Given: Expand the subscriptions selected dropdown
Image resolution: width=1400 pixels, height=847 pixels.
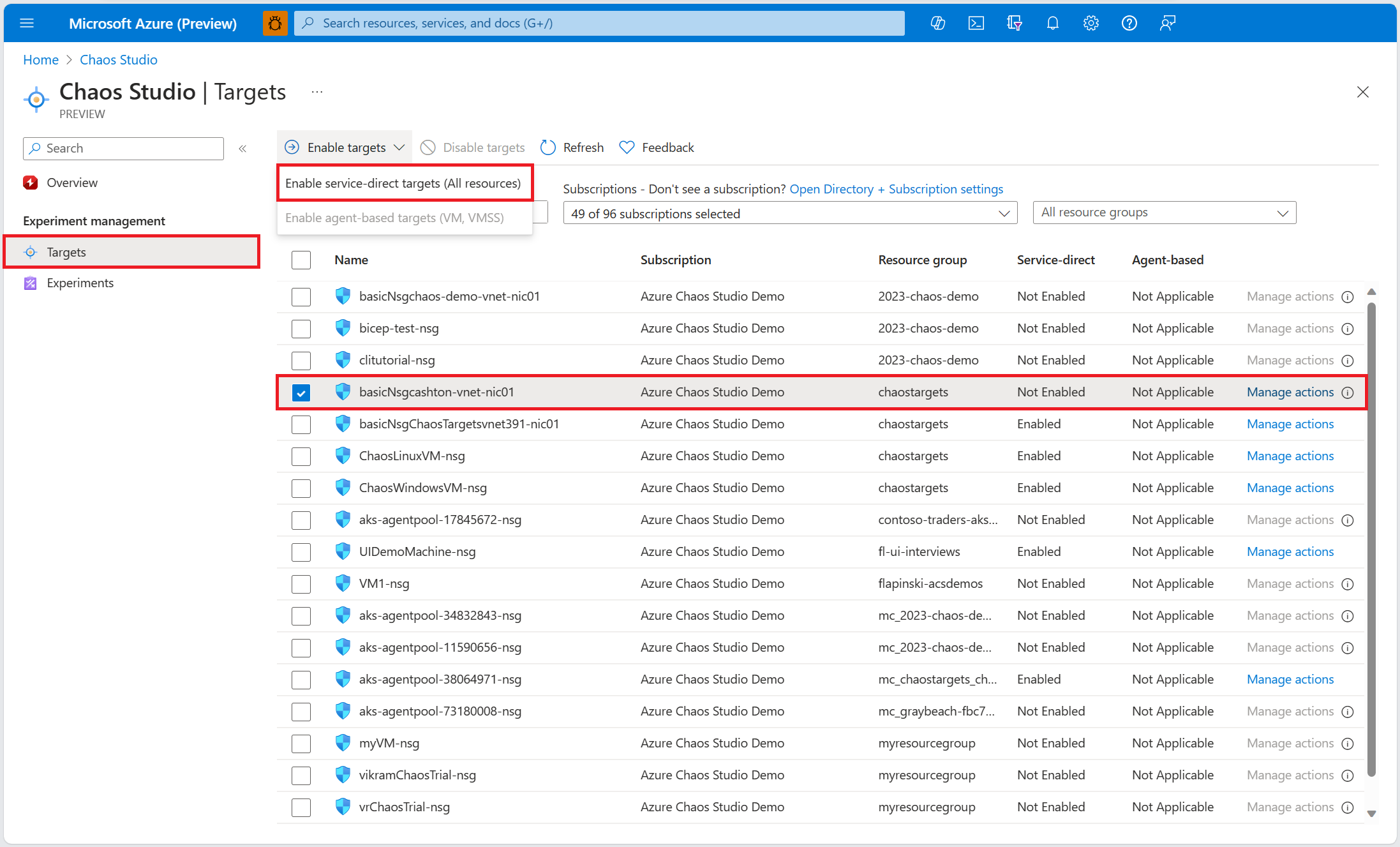Looking at the screenshot, I should coord(789,213).
